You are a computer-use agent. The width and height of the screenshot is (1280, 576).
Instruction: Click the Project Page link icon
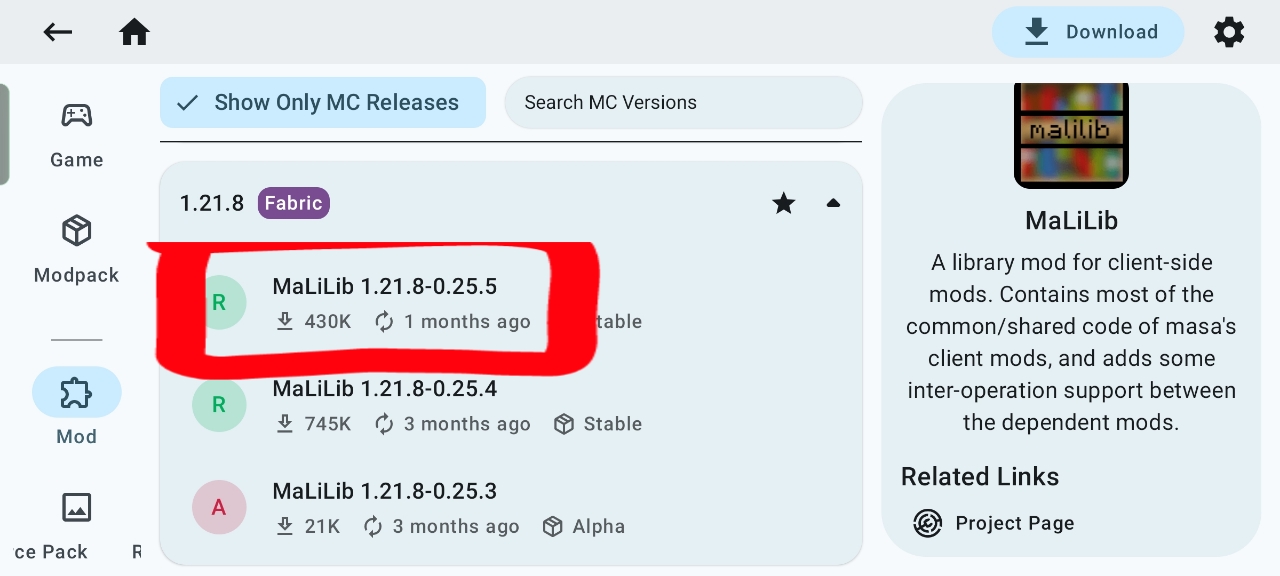coord(928,523)
